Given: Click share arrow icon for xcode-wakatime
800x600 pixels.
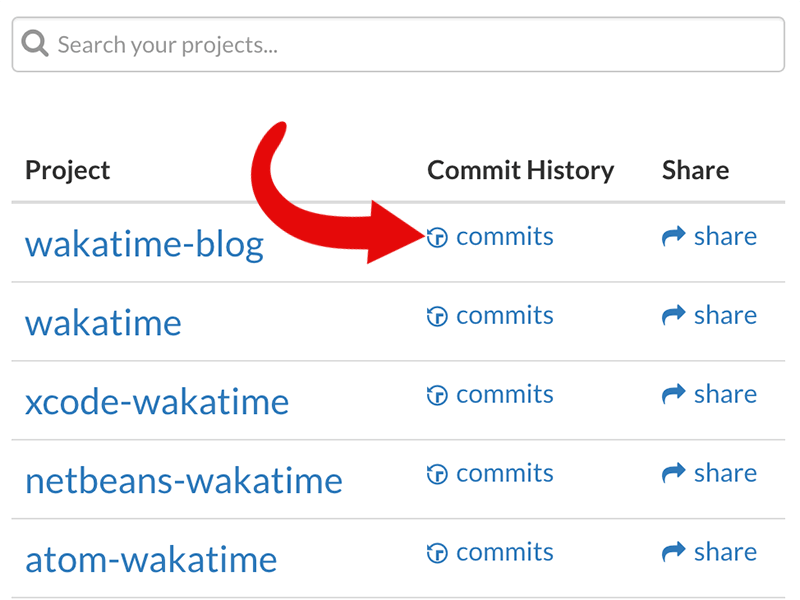Looking at the screenshot, I should pyautogui.click(x=673, y=394).
